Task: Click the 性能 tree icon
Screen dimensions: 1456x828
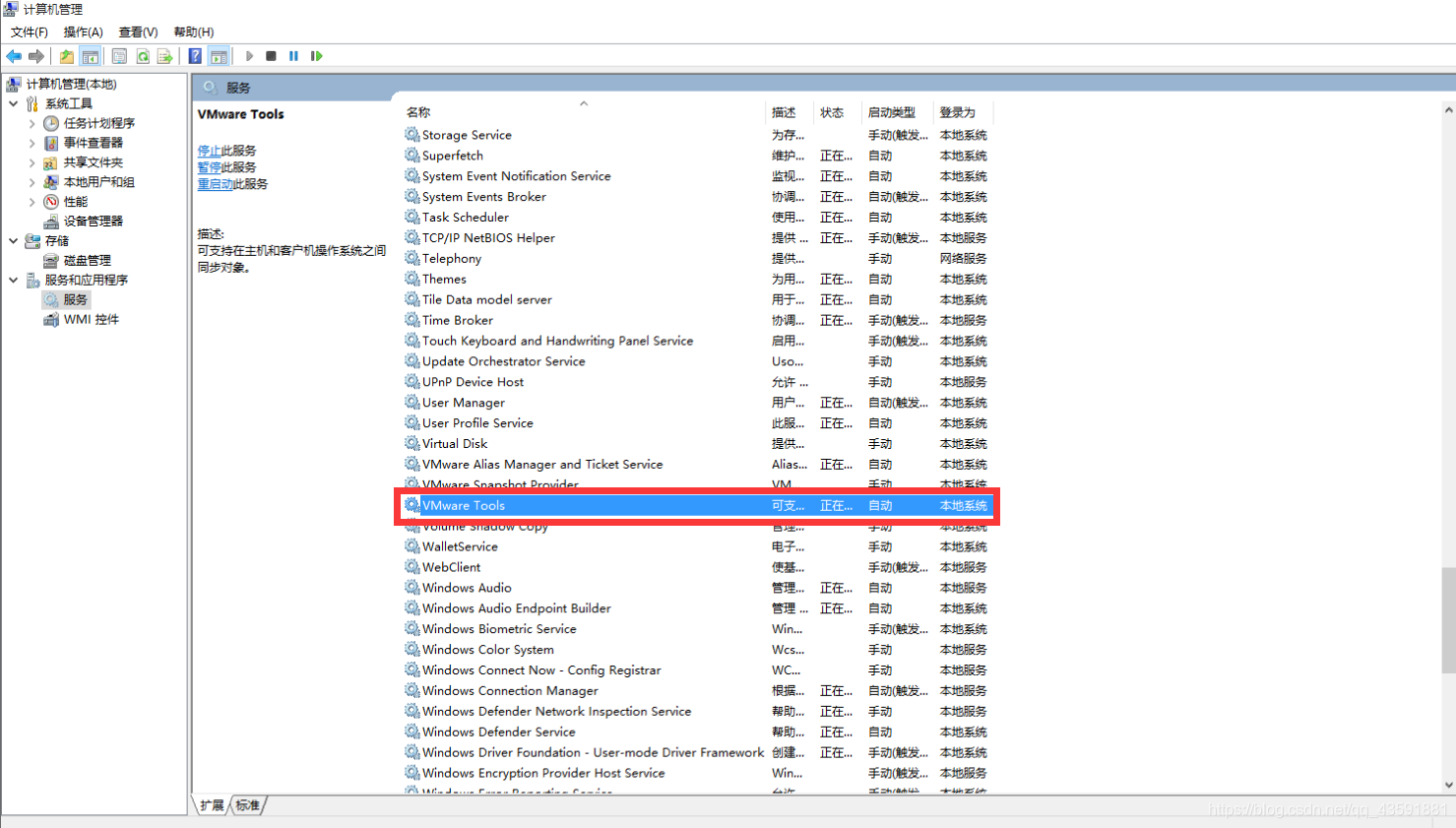Action: (51, 202)
